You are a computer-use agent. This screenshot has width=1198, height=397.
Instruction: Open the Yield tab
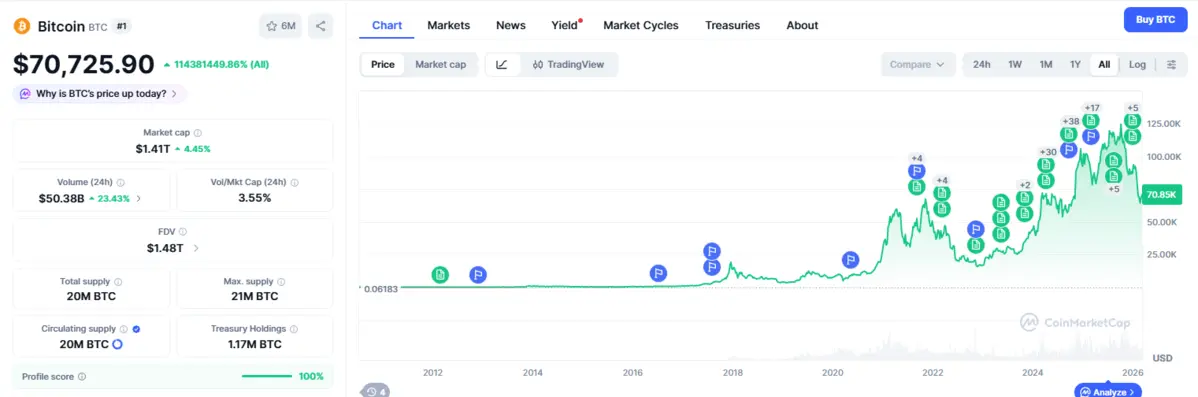565,25
